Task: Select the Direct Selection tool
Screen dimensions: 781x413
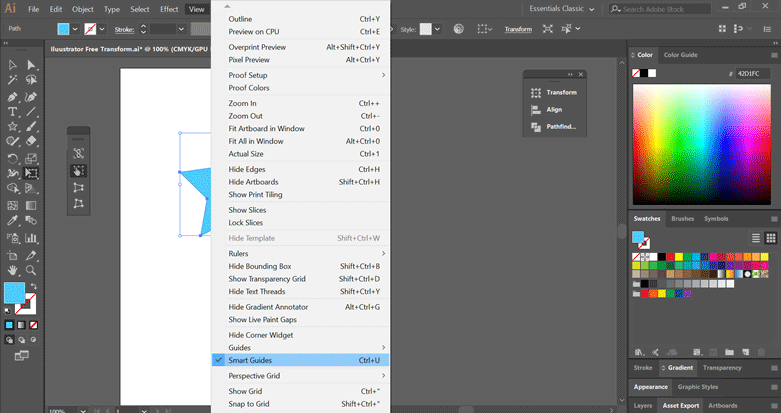Action: [x=31, y=65]
